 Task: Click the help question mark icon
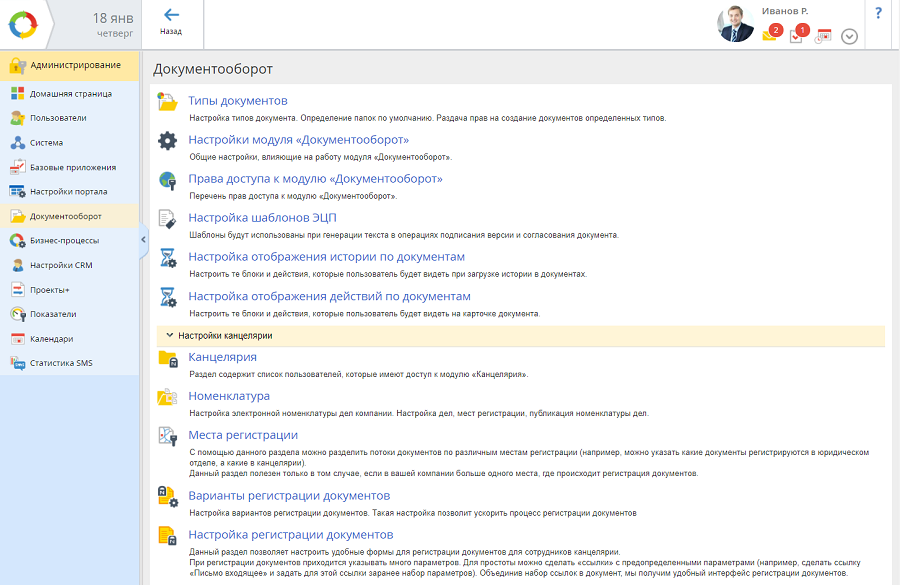(x=878, y=13)
